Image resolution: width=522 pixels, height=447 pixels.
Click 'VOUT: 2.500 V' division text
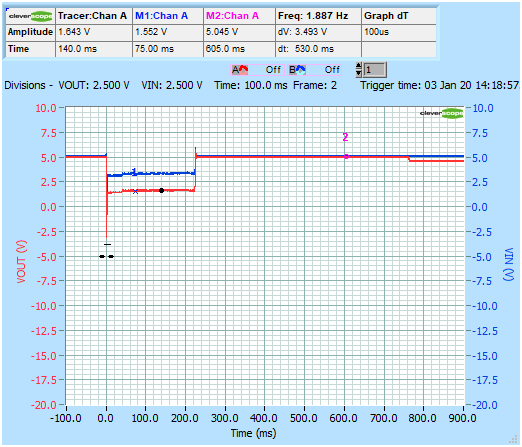94,86
